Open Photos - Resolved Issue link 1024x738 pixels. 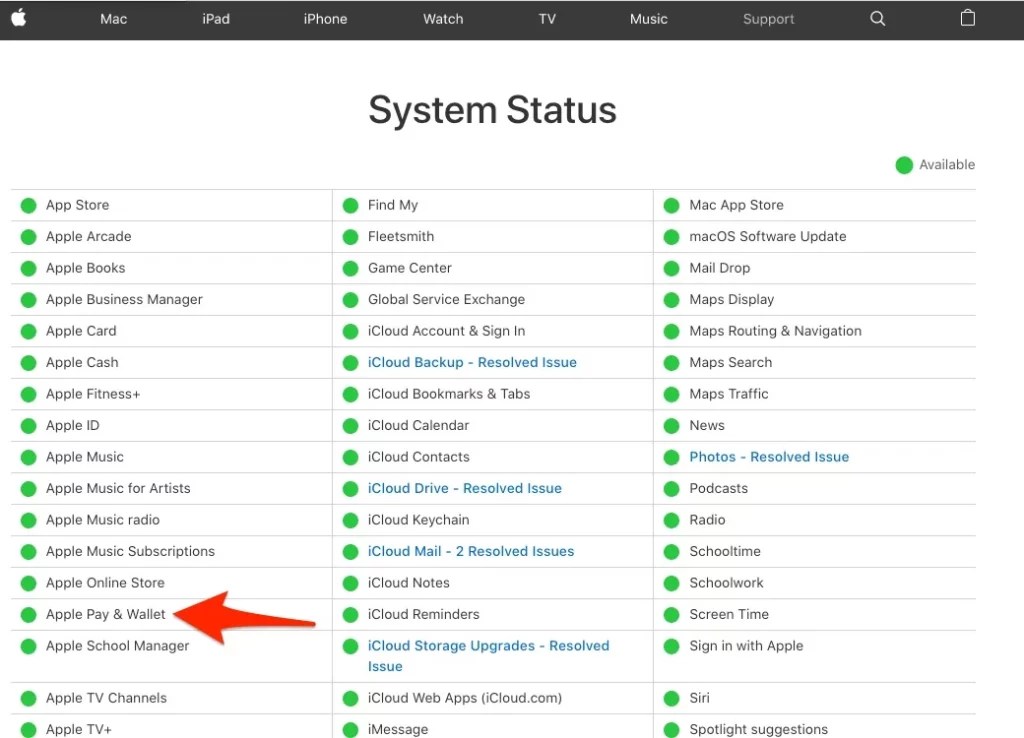(x=769, y=457)
